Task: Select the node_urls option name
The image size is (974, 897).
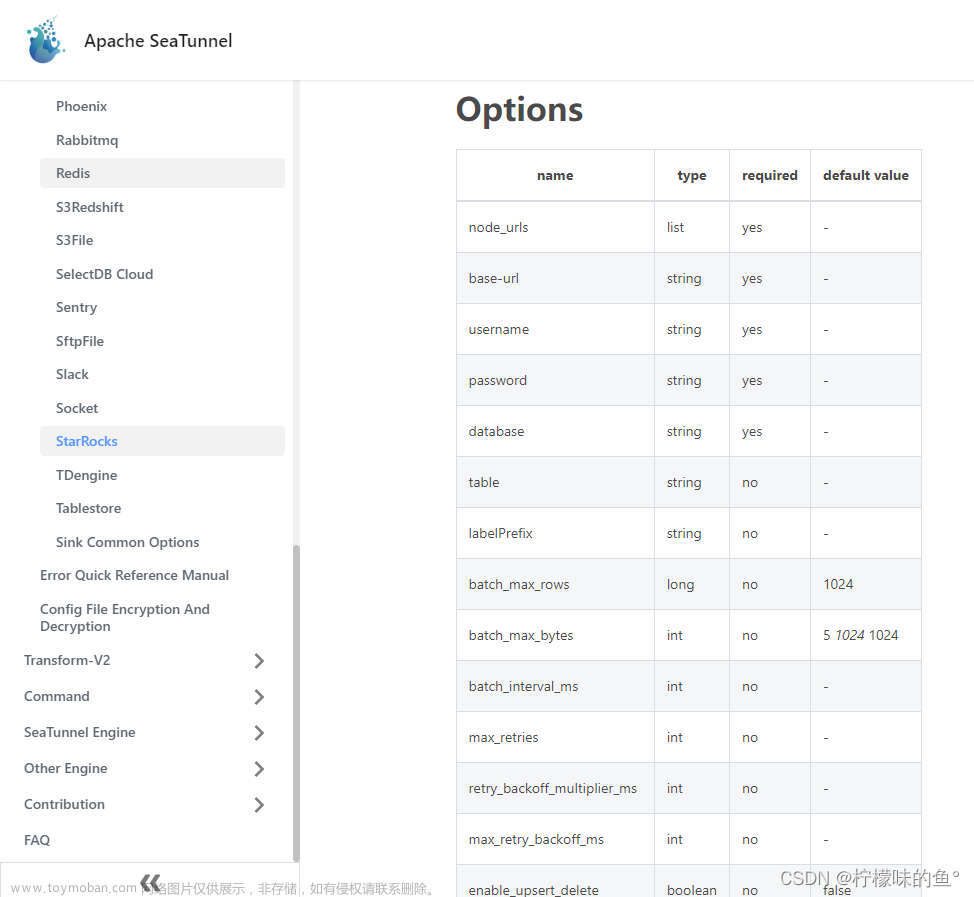Action: (498, 227)
